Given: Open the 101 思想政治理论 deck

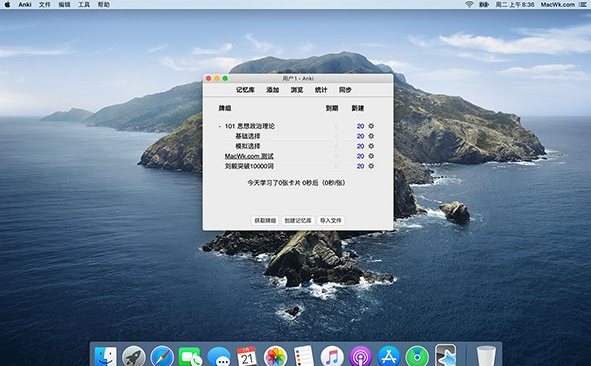Looking at the screenshot, I should (250, 126).
